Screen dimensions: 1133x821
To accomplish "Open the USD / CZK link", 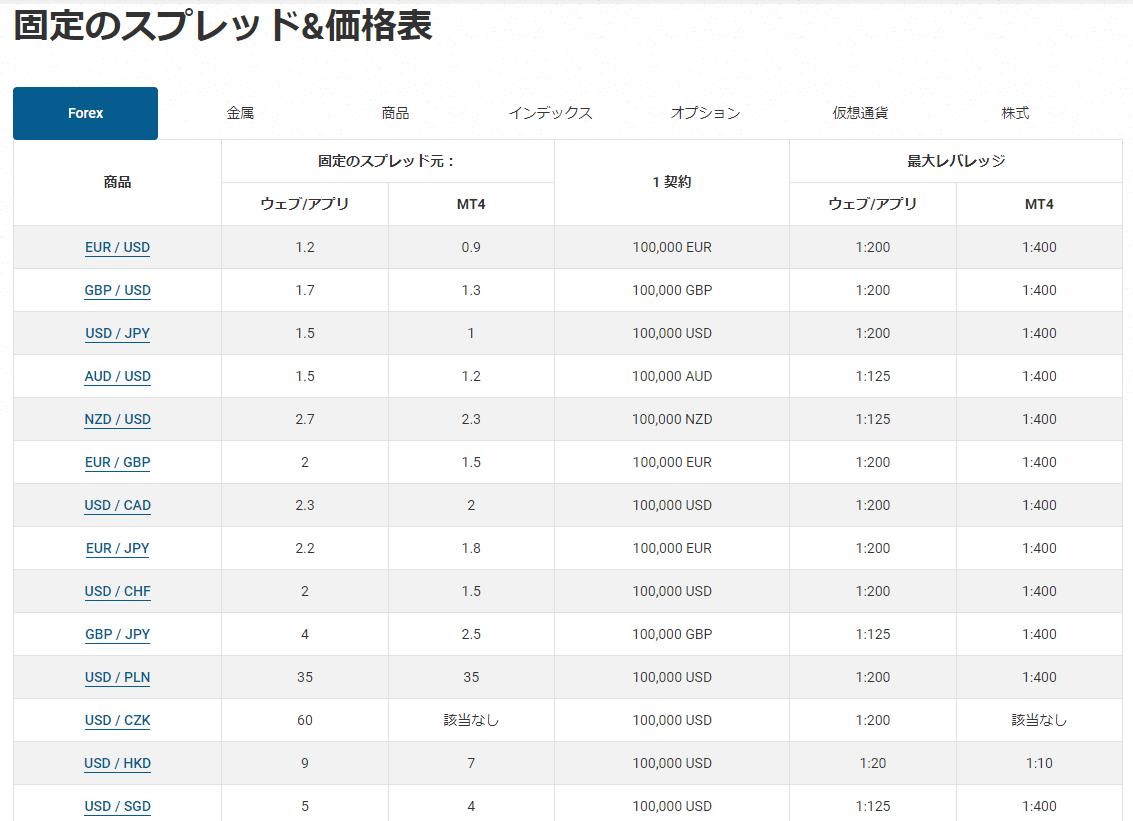I will pyautogui.click(x=117, y=721).
